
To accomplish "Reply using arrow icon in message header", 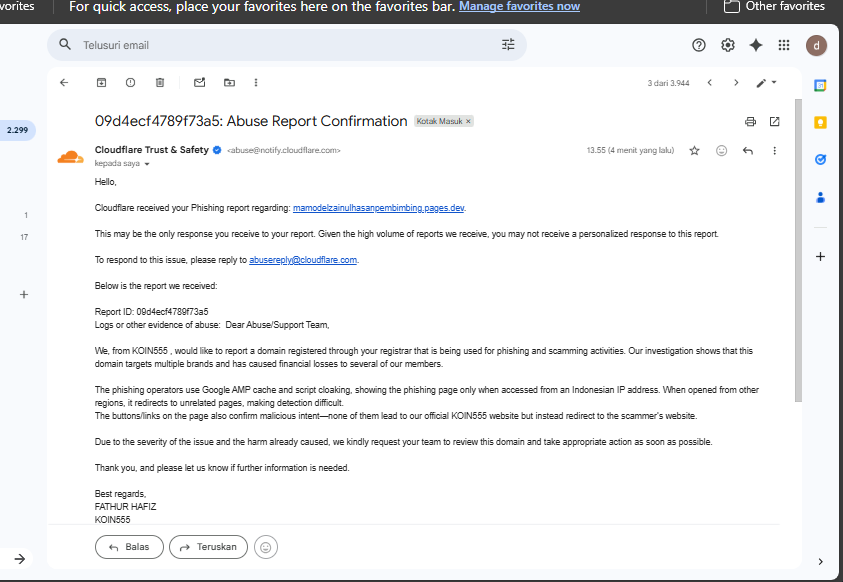I will (748, 150).
